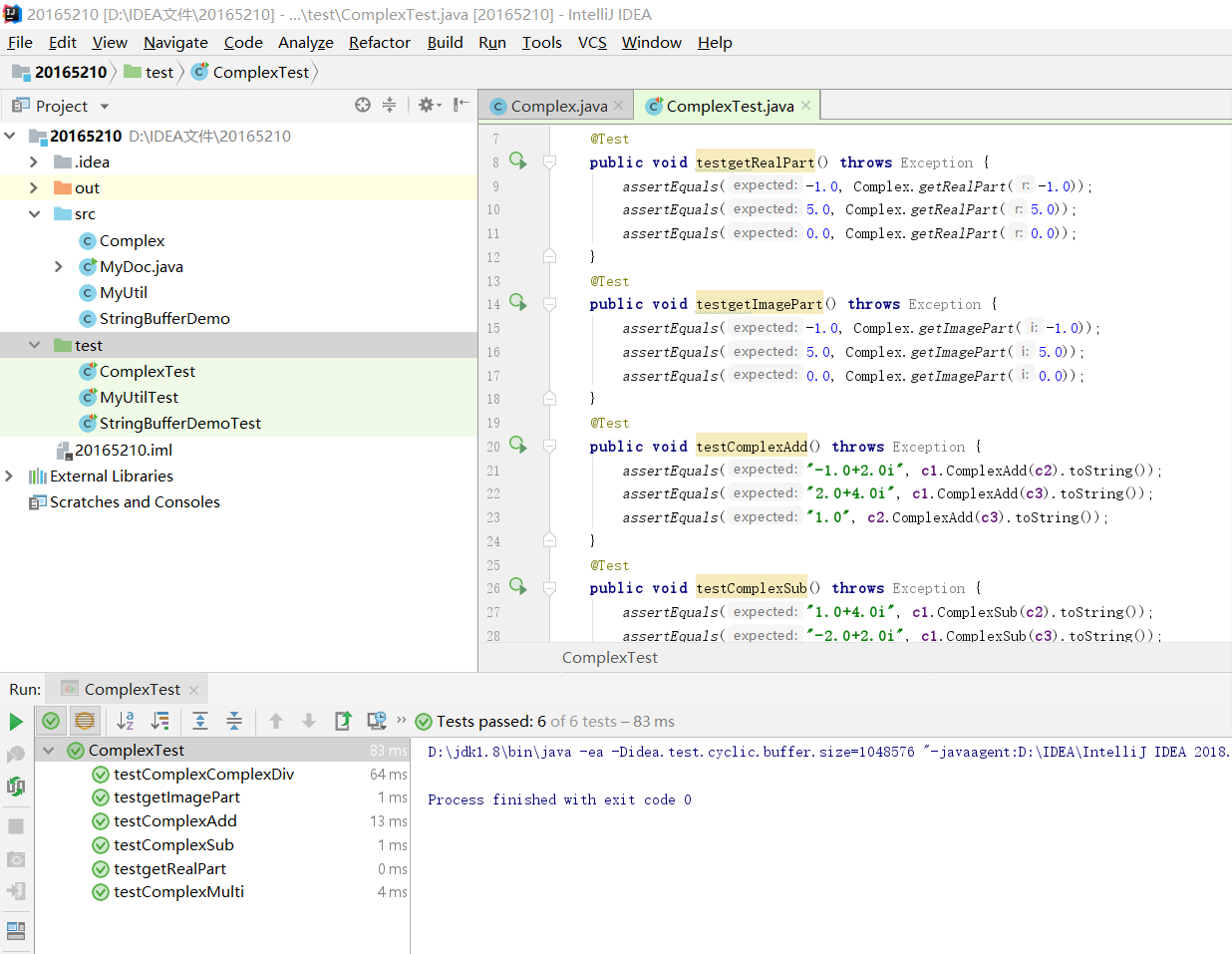Toggle auto-test icon in Run sidebar
The image size is (1232, 954).
[x=15, y=787]
